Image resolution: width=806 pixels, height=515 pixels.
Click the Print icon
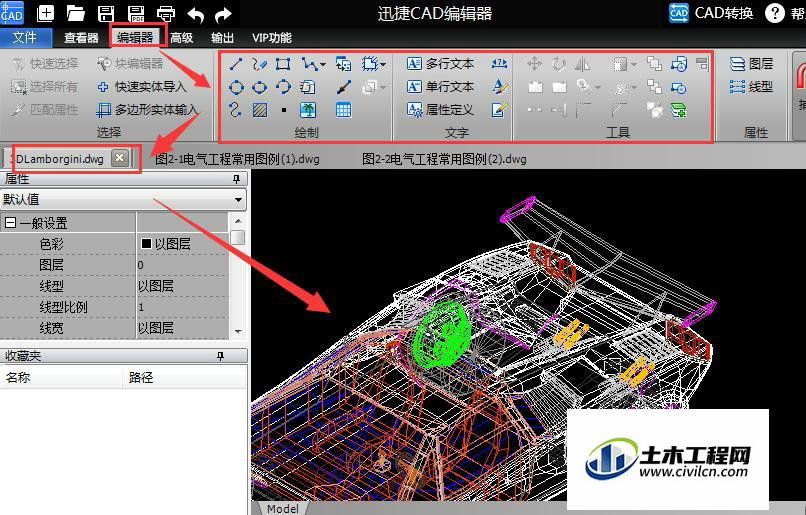coord(166,13)
